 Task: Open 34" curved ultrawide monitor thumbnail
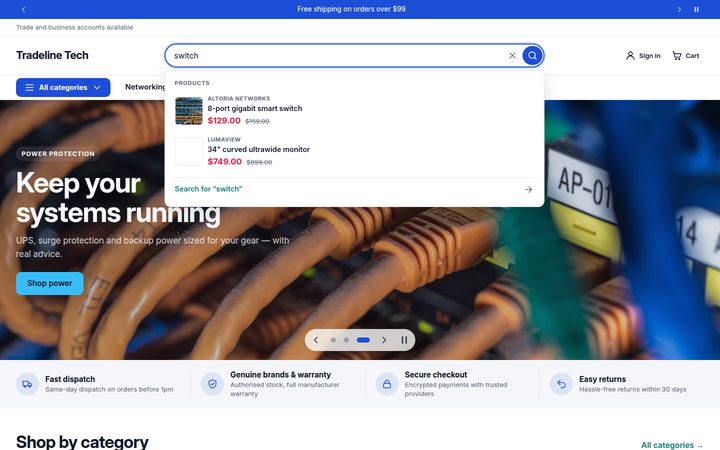click(189, 152)
